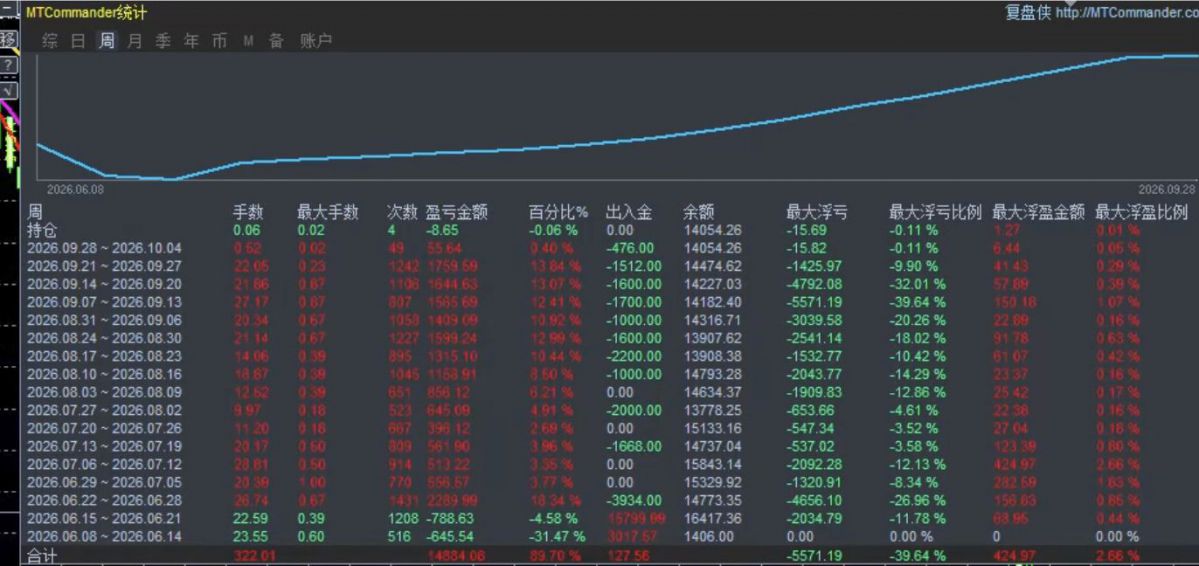Open the question mark help button
The height and width of the screenshot is (566, 1199).
pos(8,65)
